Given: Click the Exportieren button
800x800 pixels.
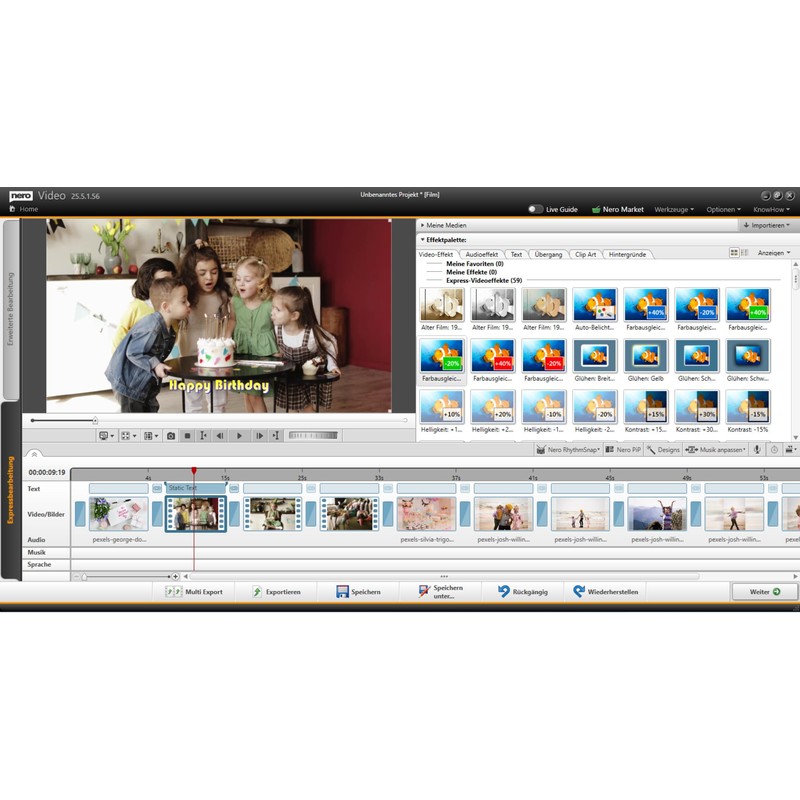Looking at the screenshot, I should click(x=276, y=592).
